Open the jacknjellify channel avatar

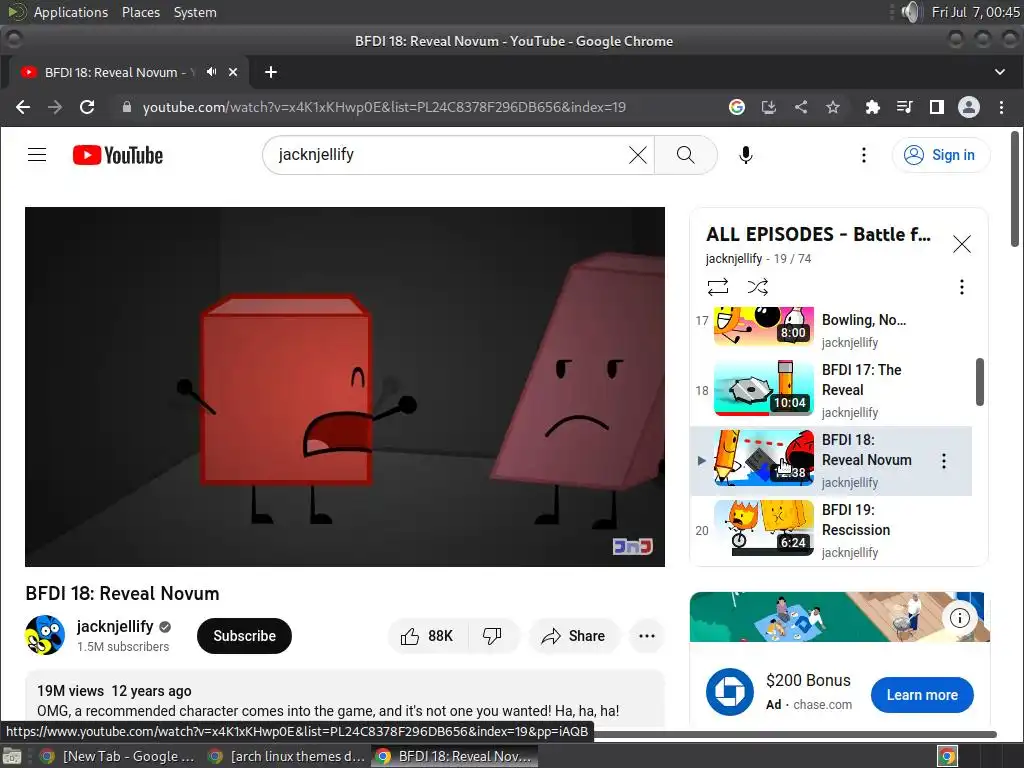pos(45,635)
